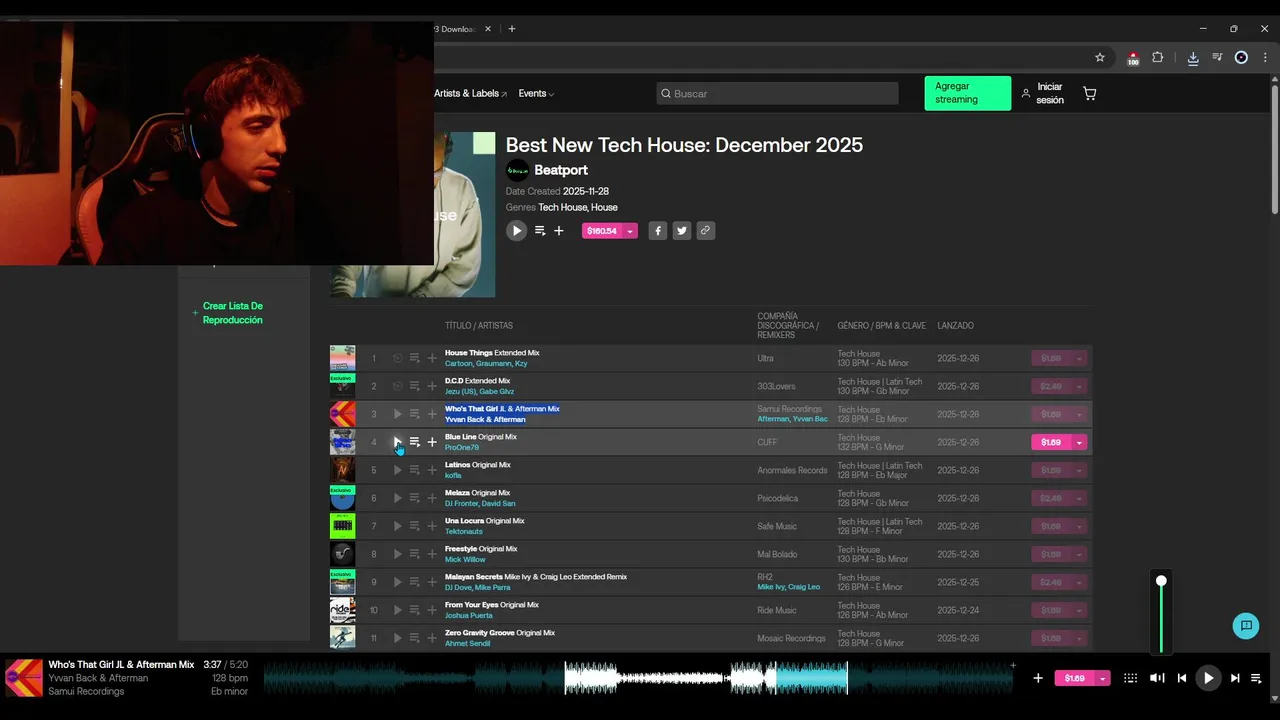Open the chat support bubble
This screenshot has width=1280, height=720.
click(x=1246, y=626)
